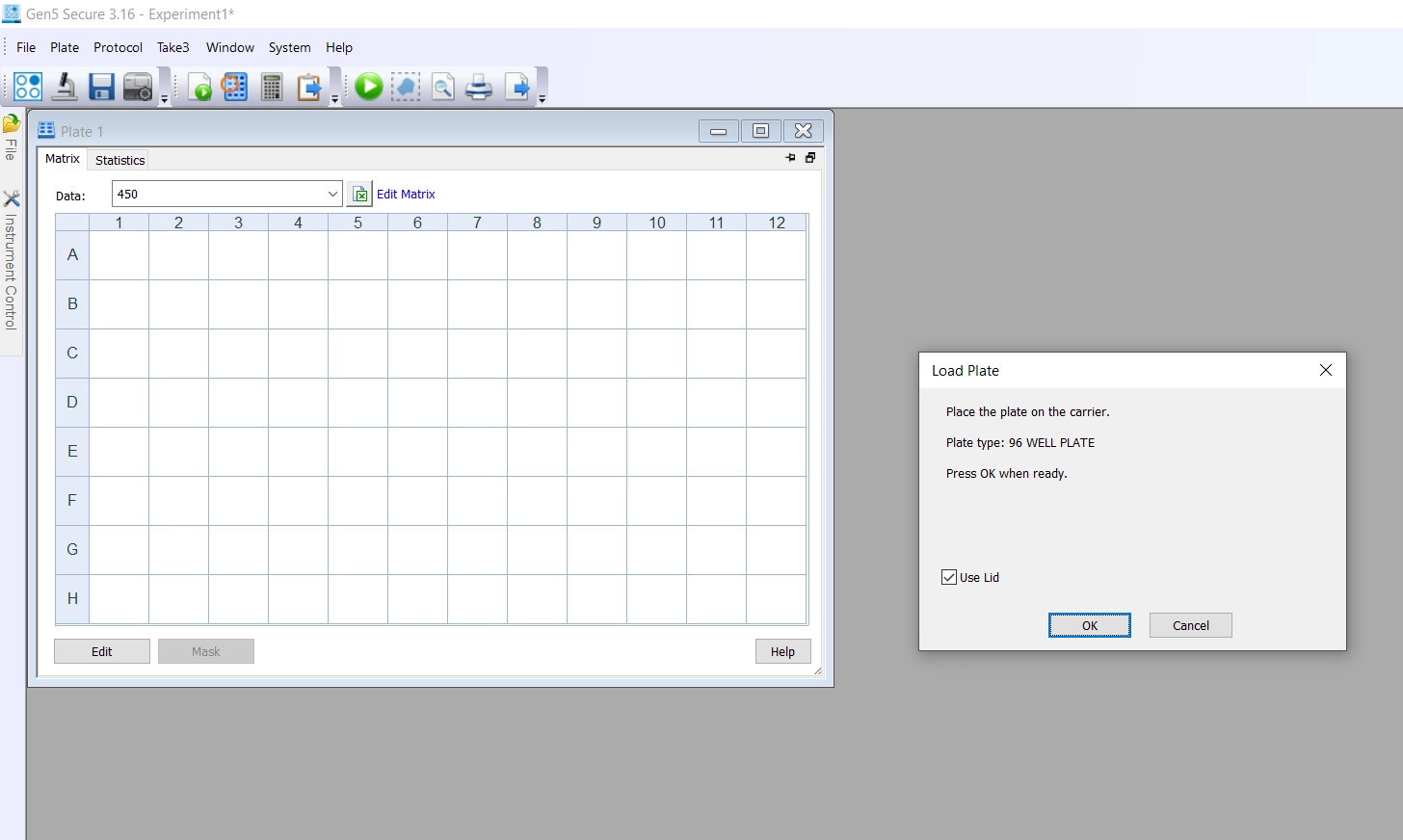Switch to the Statistics tab
The image size is (1403, 840).
[120, 160]
